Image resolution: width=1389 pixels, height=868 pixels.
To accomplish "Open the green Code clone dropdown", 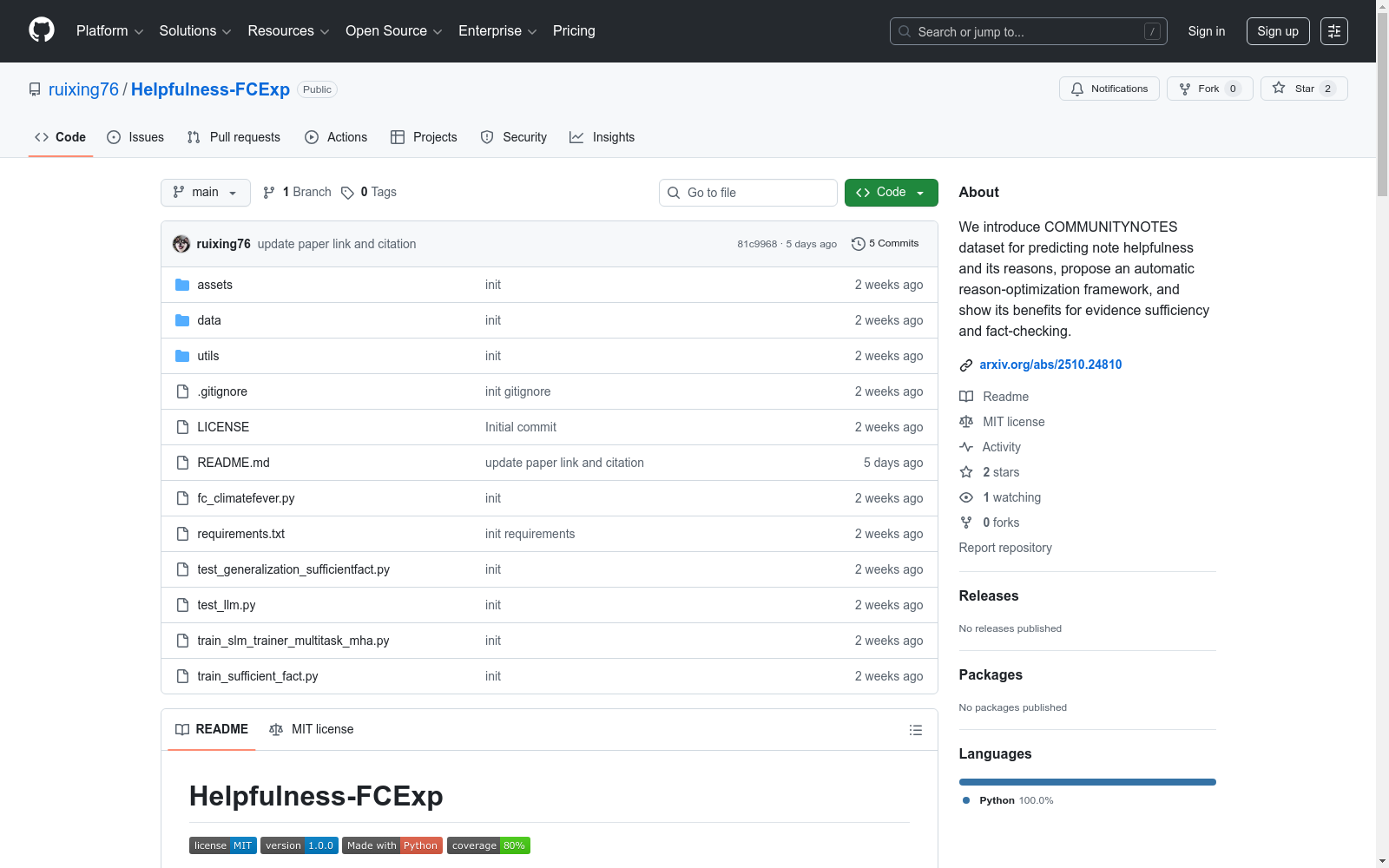I will pos(892,193).
